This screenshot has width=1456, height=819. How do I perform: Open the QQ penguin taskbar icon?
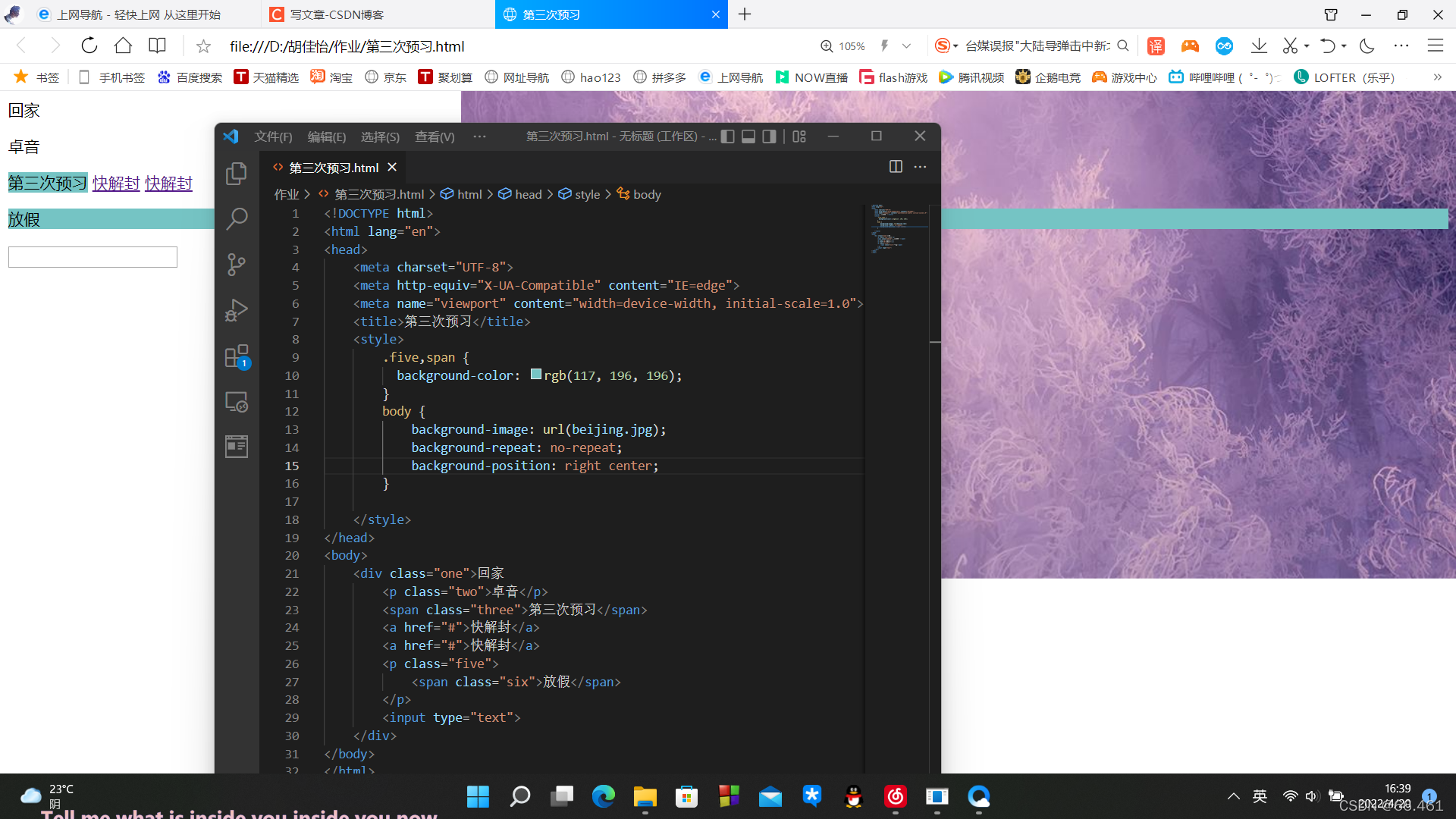854,796
